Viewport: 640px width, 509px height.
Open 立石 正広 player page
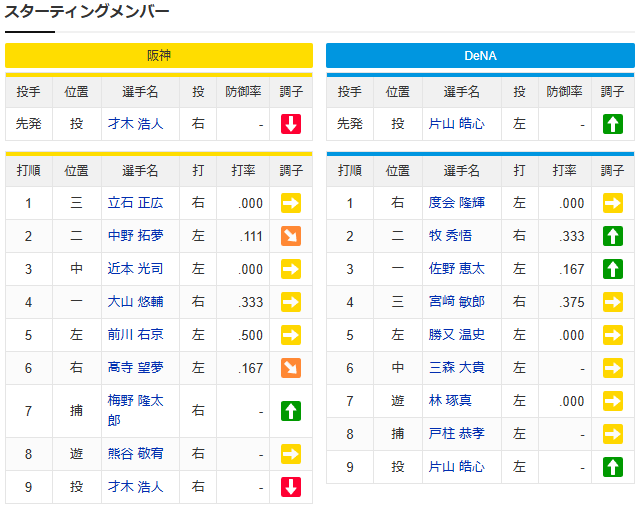point(136,203)
